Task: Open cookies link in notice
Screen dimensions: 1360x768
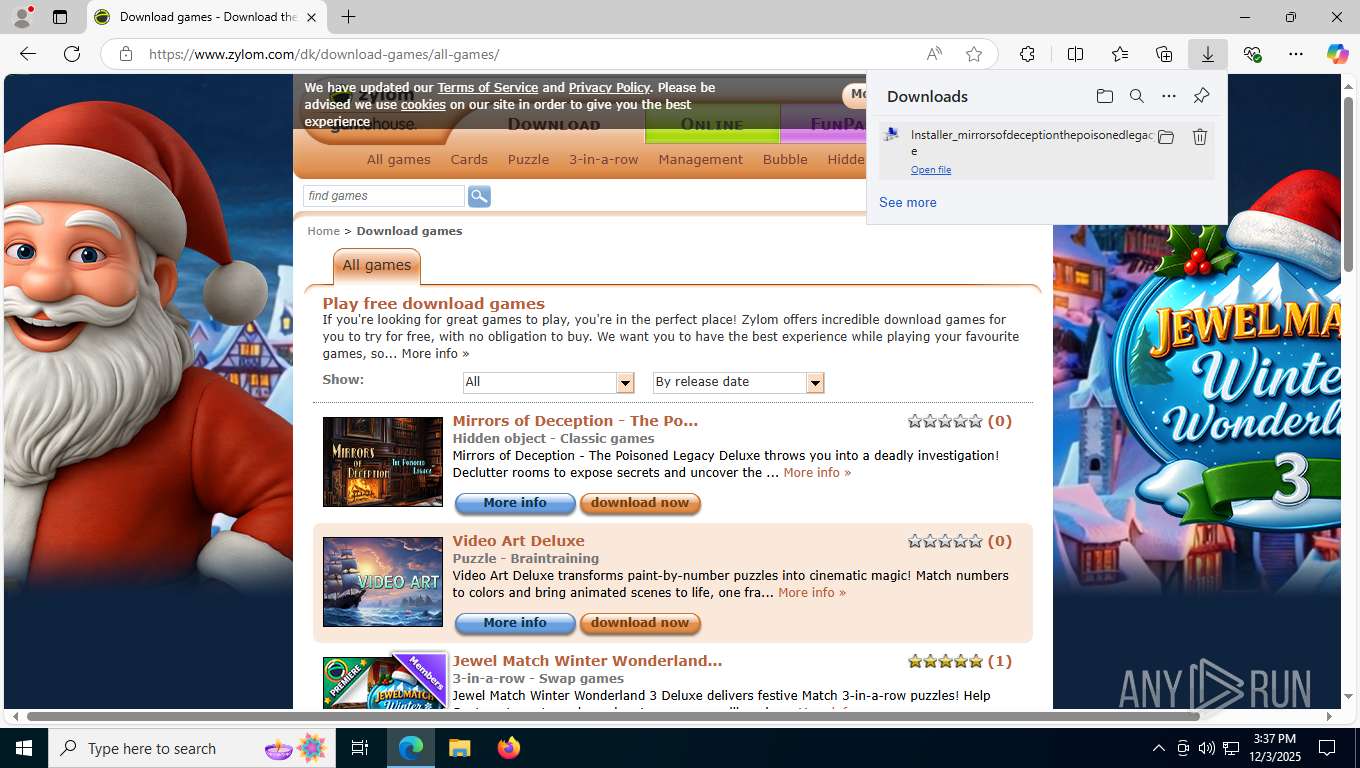Action: [x=423, y=105]
